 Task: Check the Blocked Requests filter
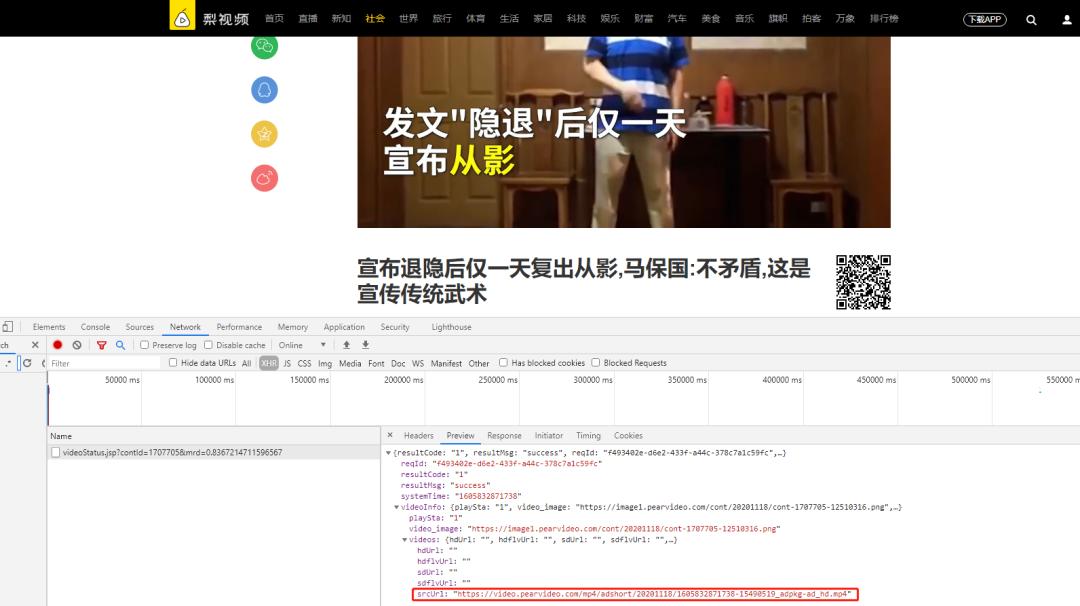pos(596,363)
